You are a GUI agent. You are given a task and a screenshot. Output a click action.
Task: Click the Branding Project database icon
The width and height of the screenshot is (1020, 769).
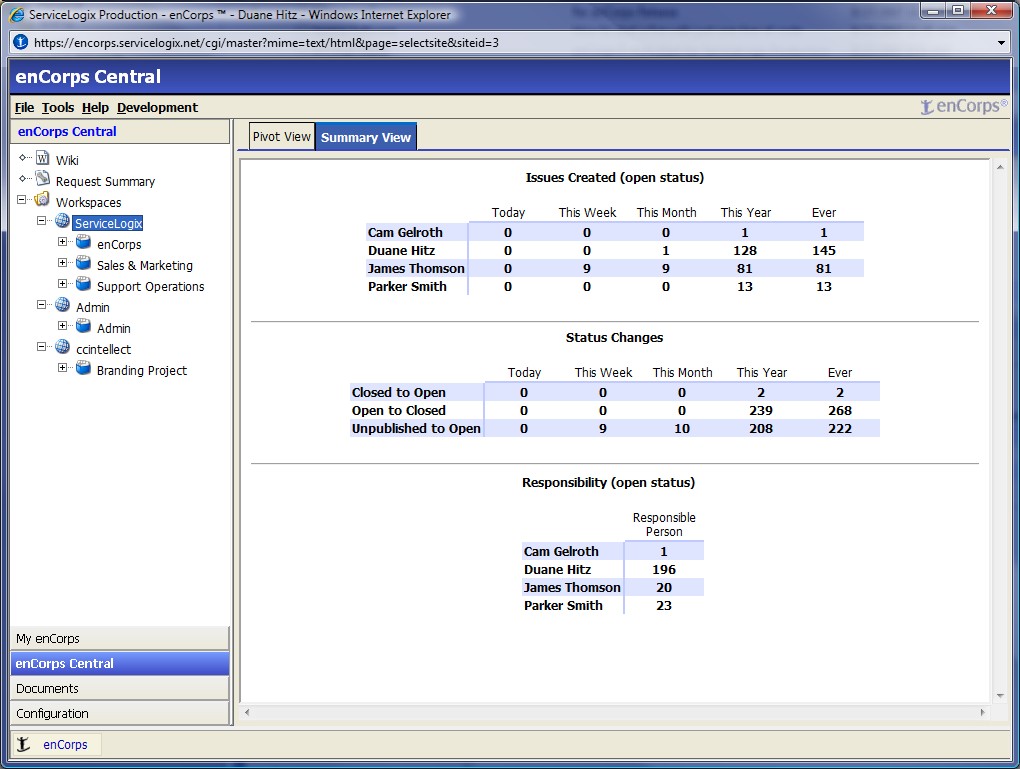click(83, 368)
